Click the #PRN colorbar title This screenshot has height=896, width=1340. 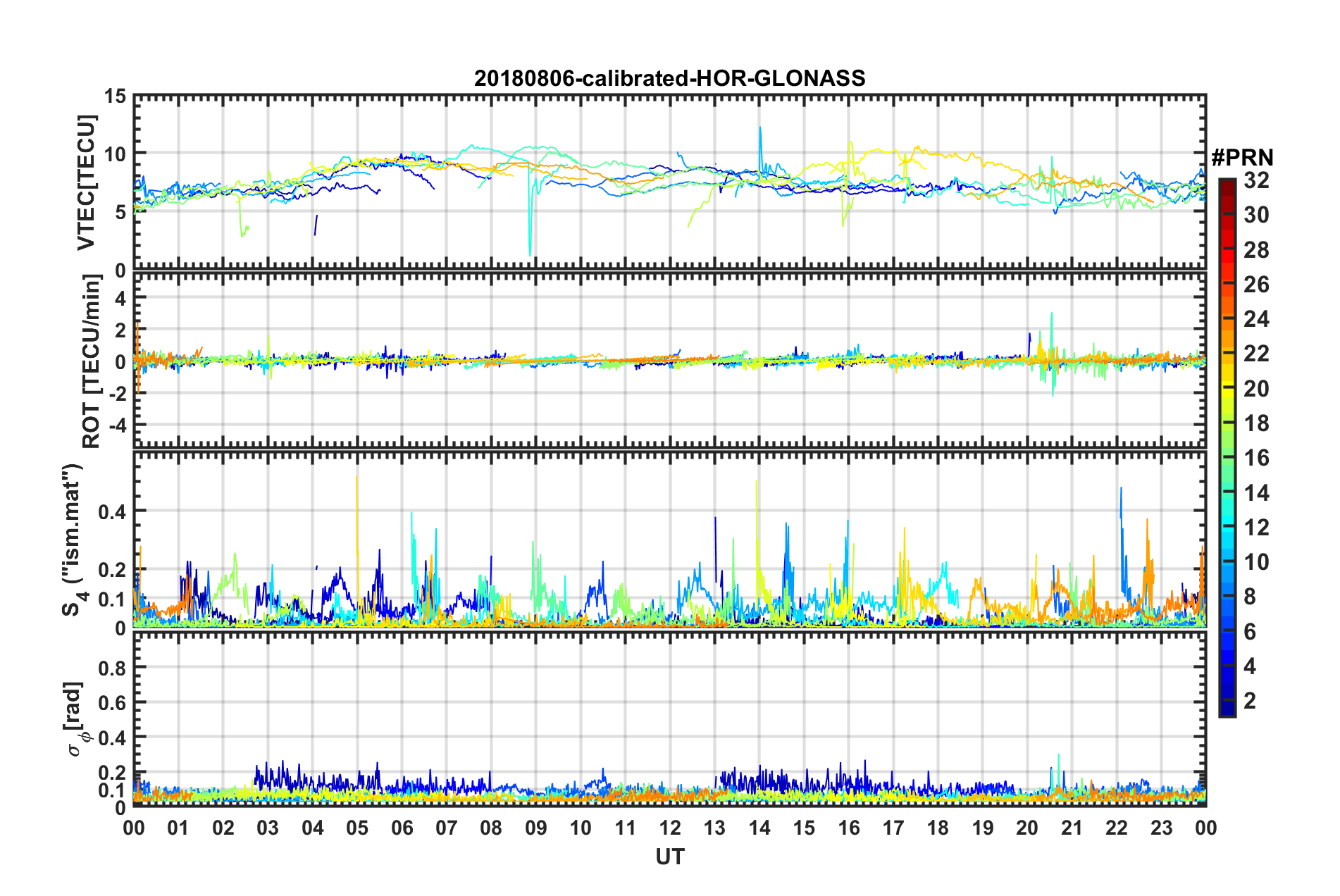[x=1241, y=158]
